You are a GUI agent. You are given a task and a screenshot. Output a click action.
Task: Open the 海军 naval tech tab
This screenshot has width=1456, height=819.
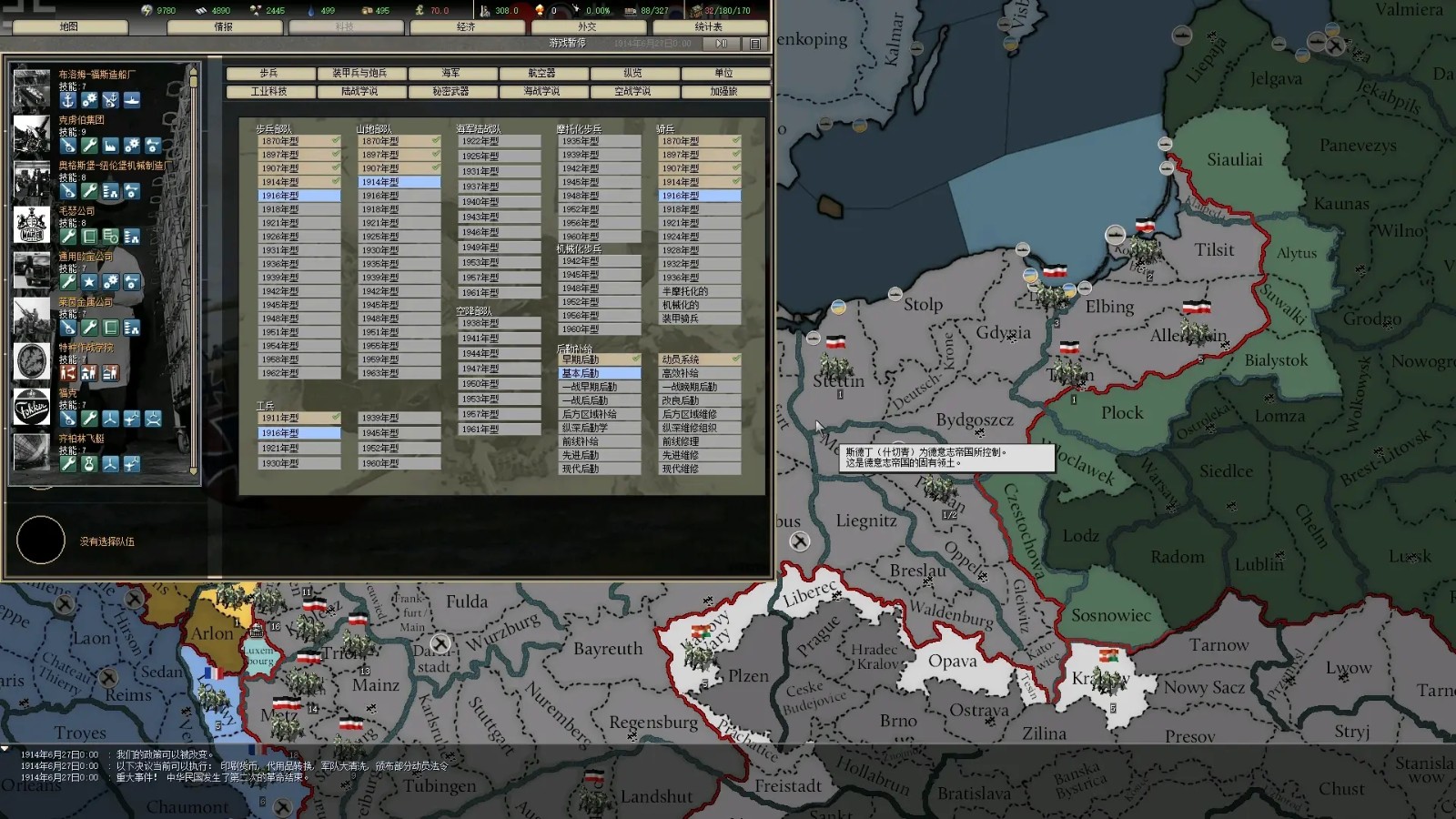(x=451, y=73)
